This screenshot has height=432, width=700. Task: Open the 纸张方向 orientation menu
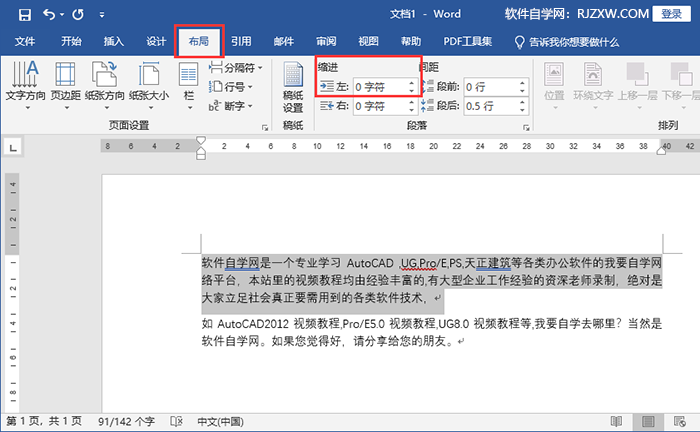coord(104,85)
